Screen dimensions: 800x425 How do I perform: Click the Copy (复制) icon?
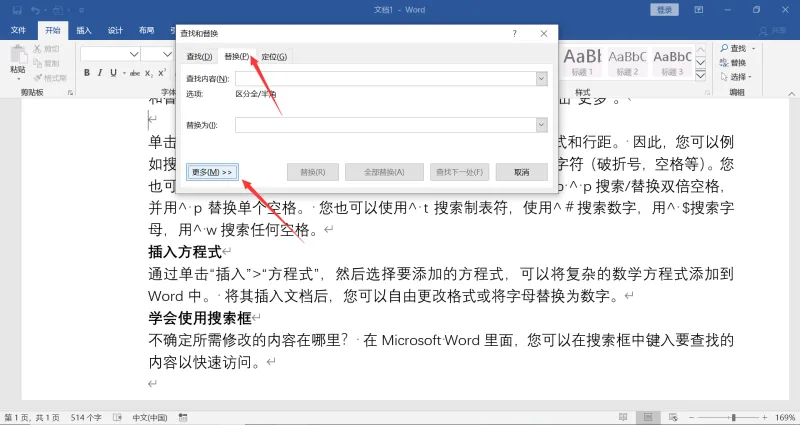[37, 63]
